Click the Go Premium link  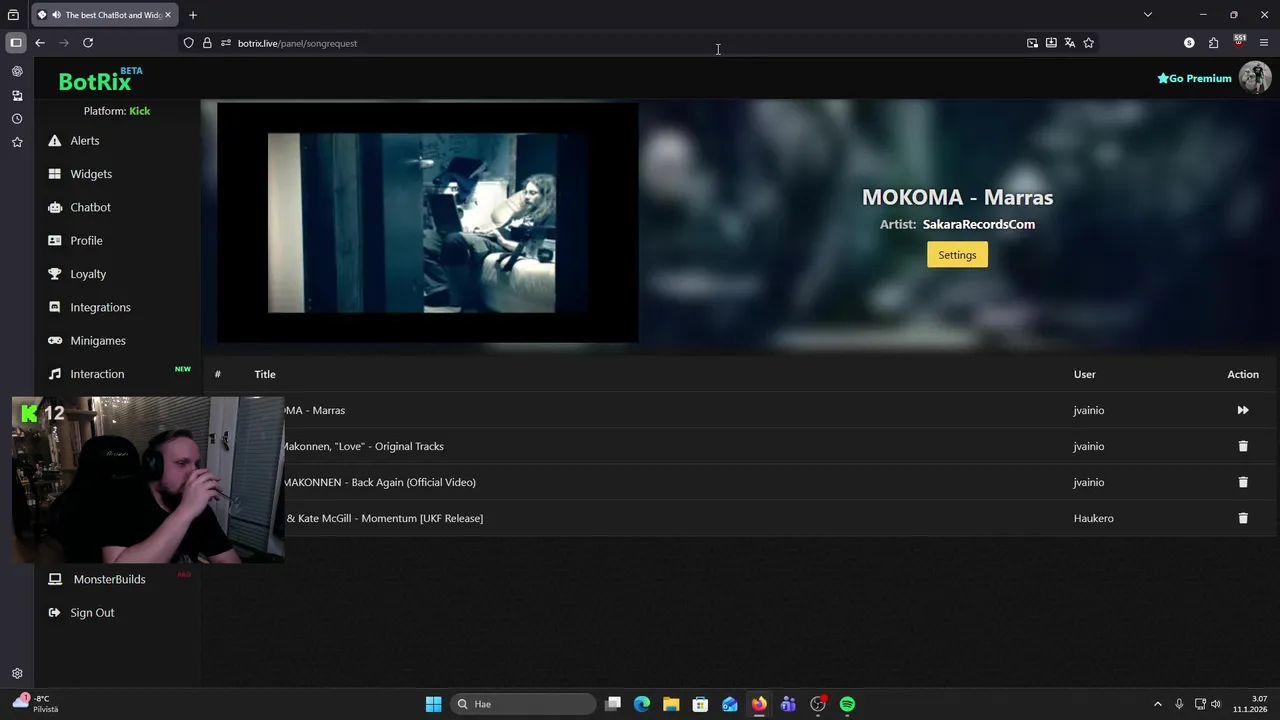click(1194, 78)
